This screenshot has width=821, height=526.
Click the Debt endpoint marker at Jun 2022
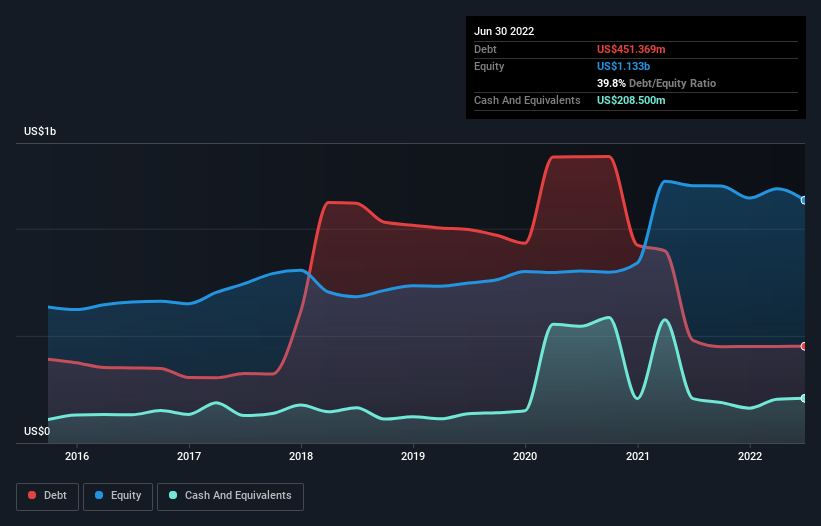click(x=804, y=346)
